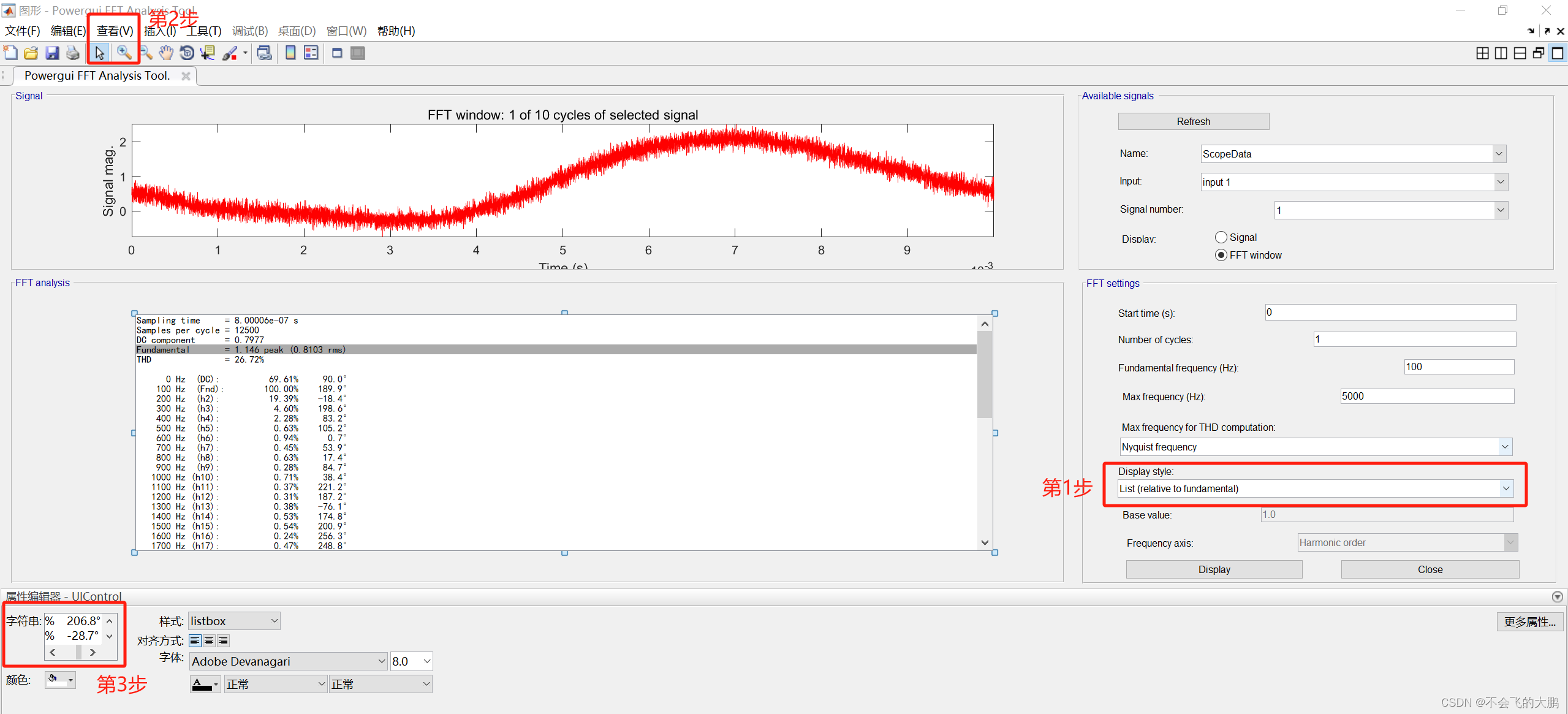Click the Save figure floppy icon

tap(52, 53)
